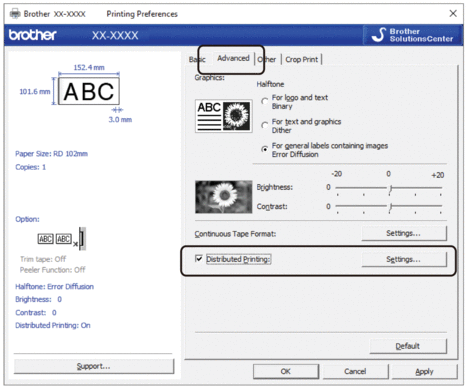Viewport: 469px width, 388px height.
Task: Click the Peeler Function: Off text
Action: click(52, 270)
